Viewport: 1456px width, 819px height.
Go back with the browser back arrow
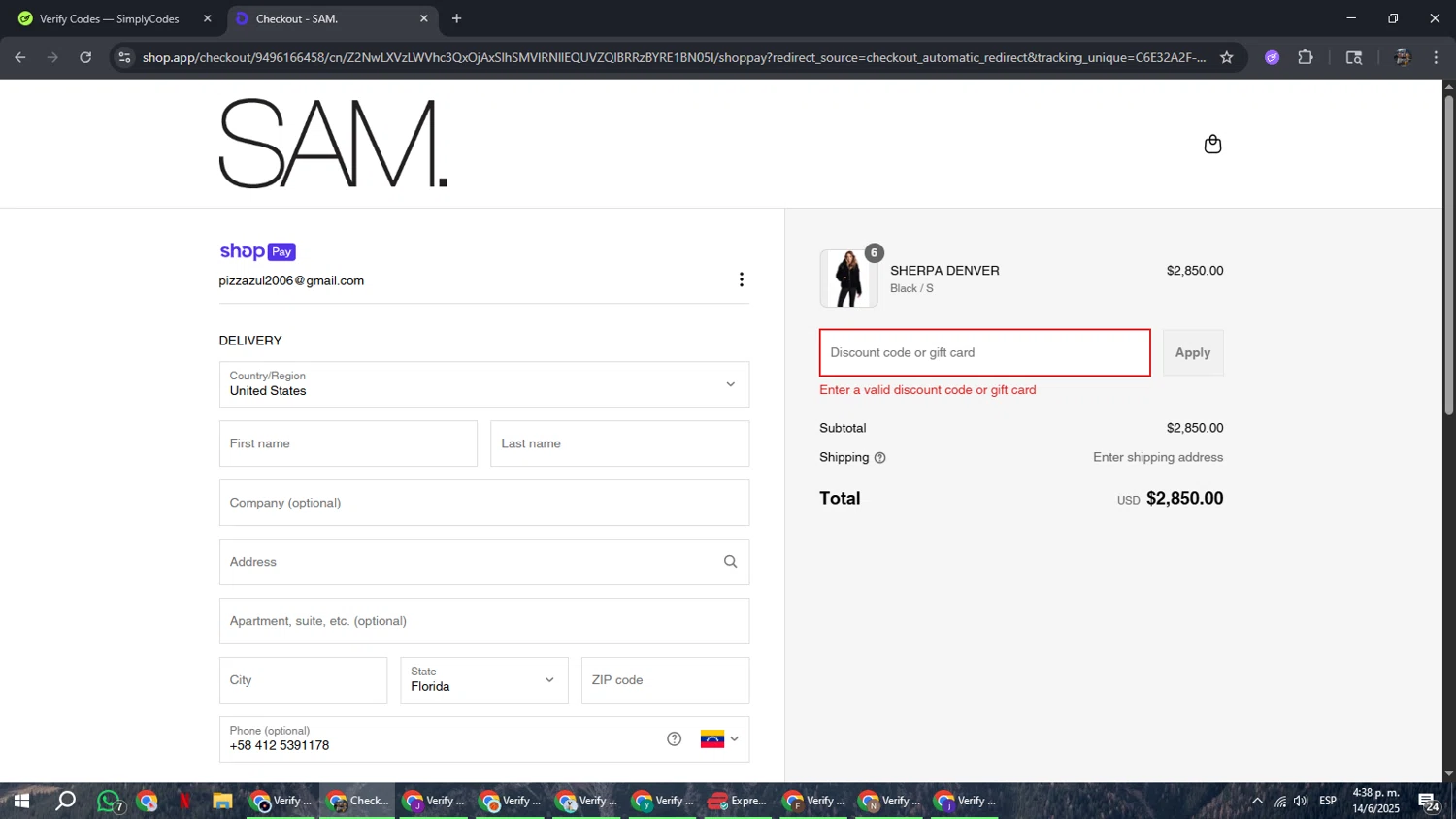20,57
